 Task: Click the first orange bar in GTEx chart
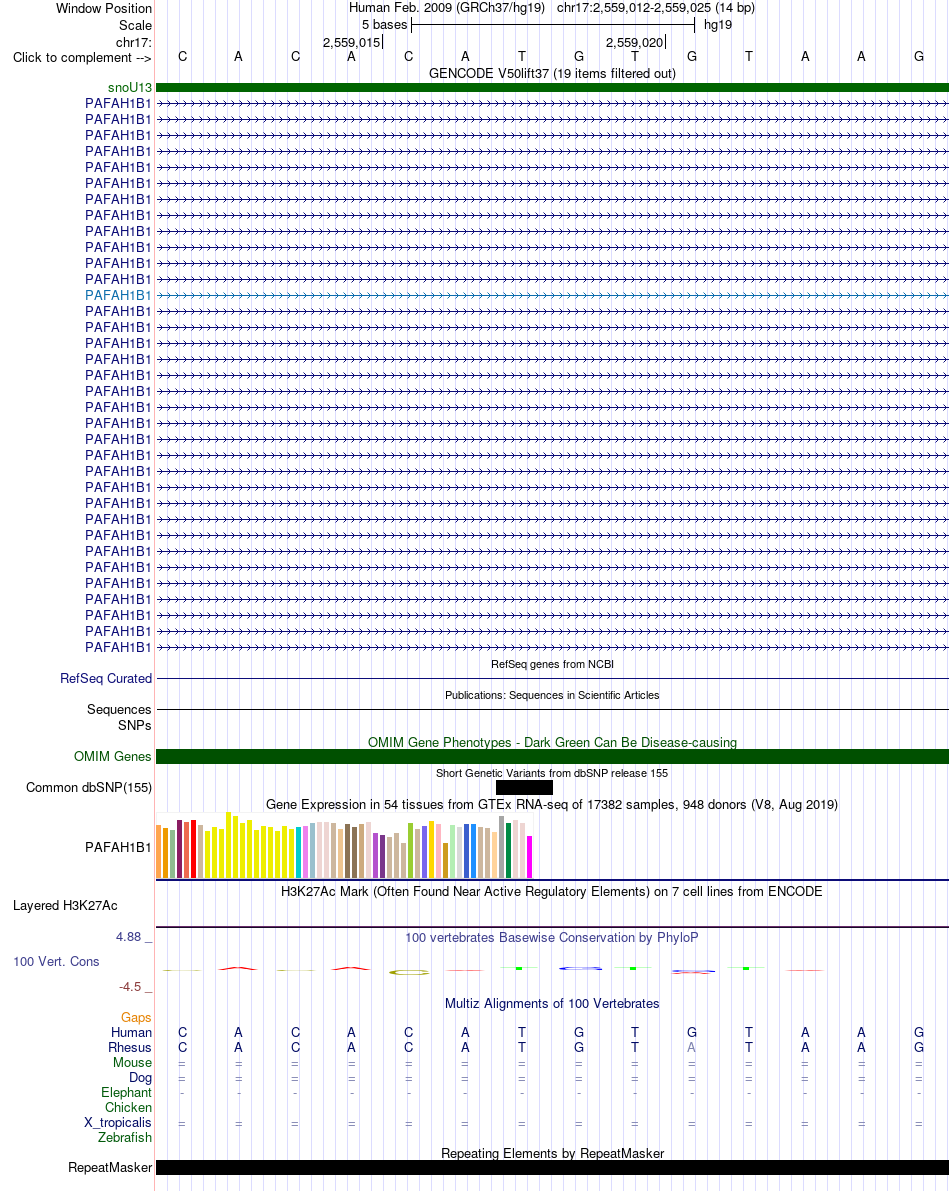(159, 851)
